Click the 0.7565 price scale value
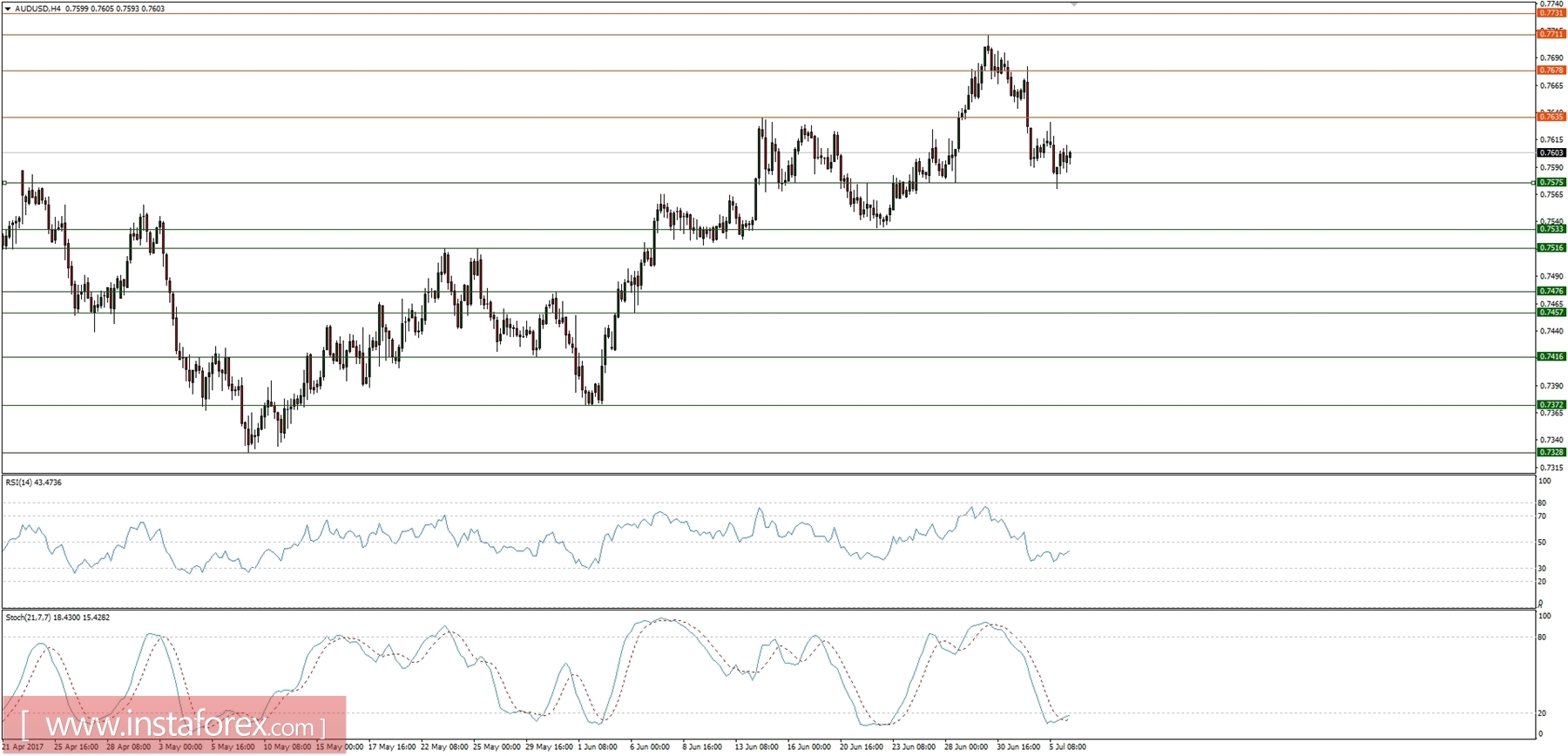The height and width of the screenshot is (756, 1568). point(1551,194)
